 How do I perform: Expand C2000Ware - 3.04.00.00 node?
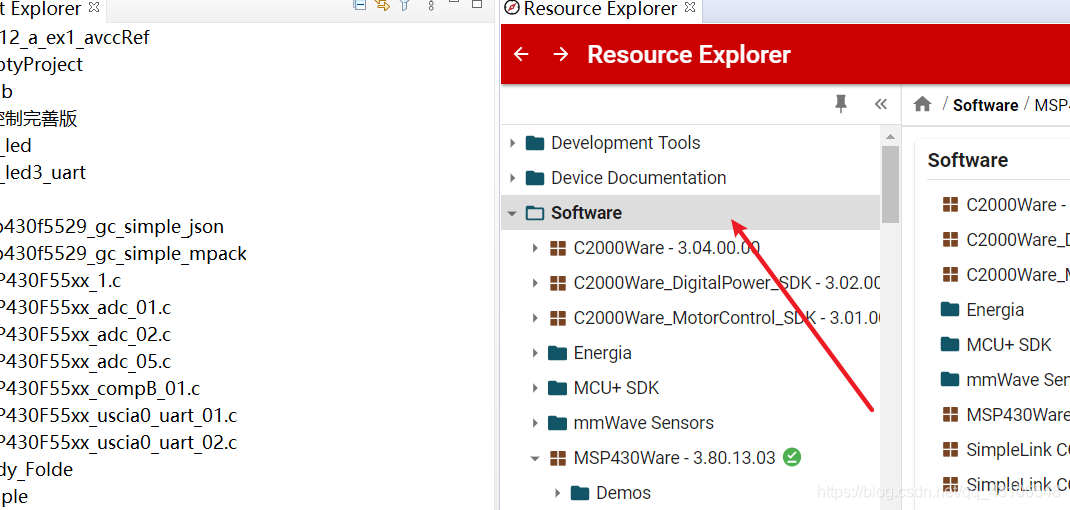click(535, 249)
